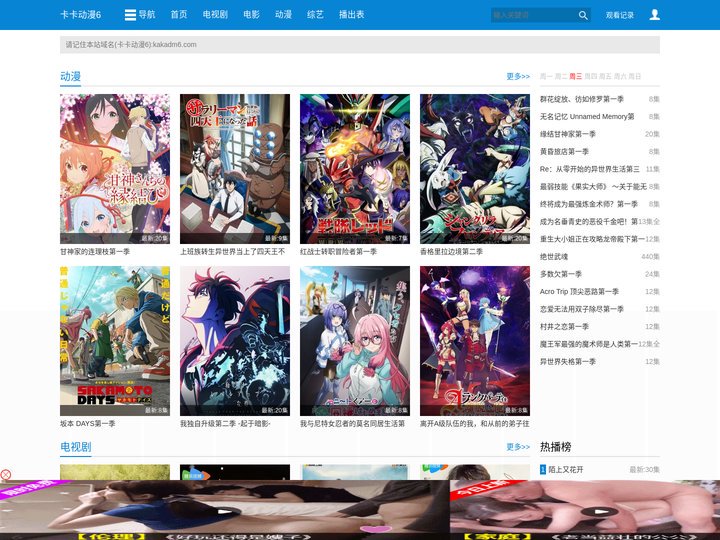Open 终将成为最强炼金术师 in schedule list

[x=589, y=204]
